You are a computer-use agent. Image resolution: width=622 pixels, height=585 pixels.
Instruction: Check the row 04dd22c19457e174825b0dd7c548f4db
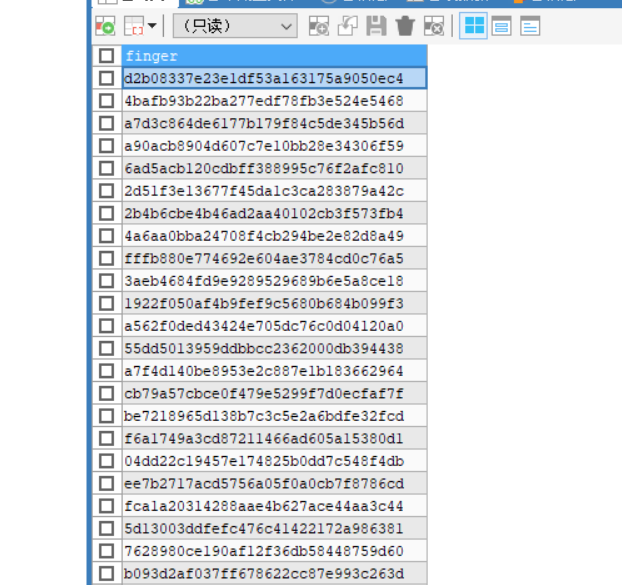click(106, 461)
